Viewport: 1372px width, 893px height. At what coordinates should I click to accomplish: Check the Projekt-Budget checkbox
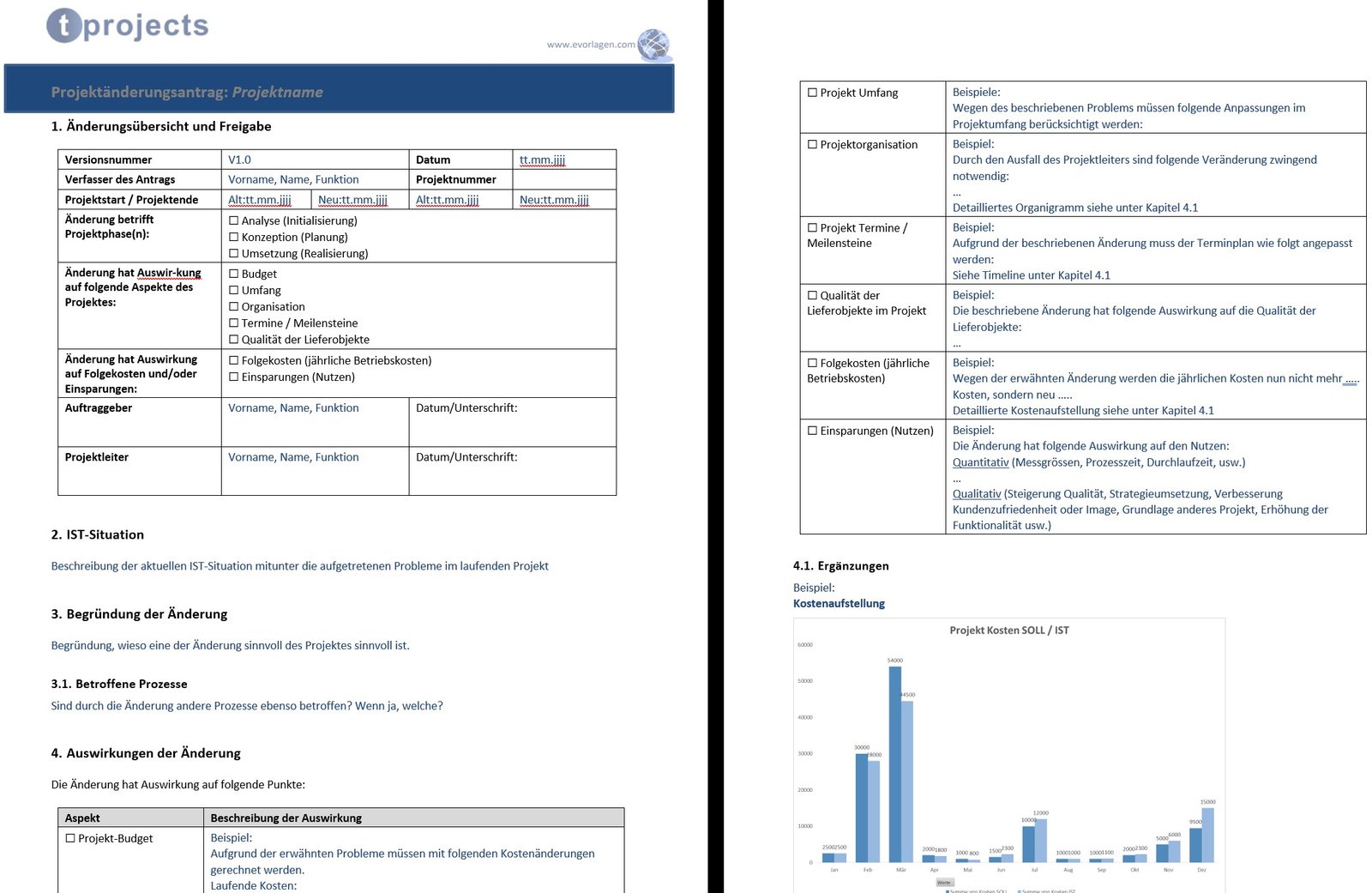coord(70,838)
